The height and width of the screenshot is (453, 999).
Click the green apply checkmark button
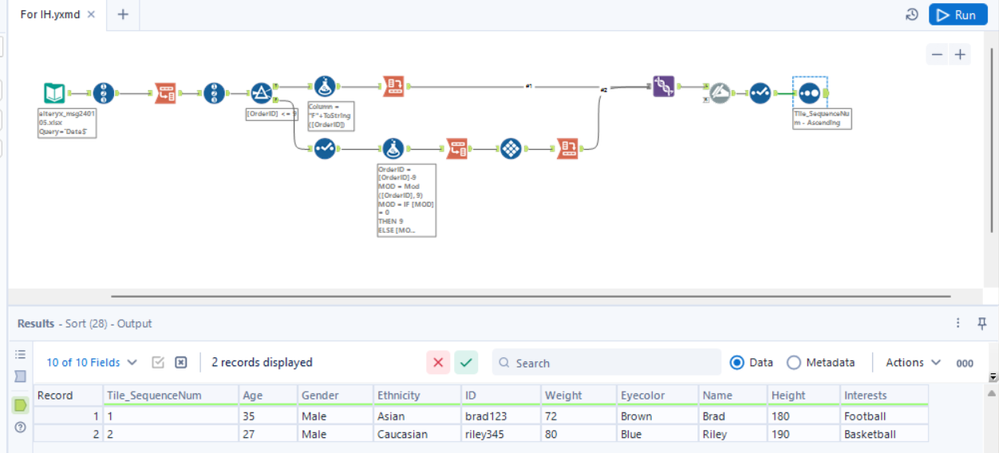tap(466, 363)
